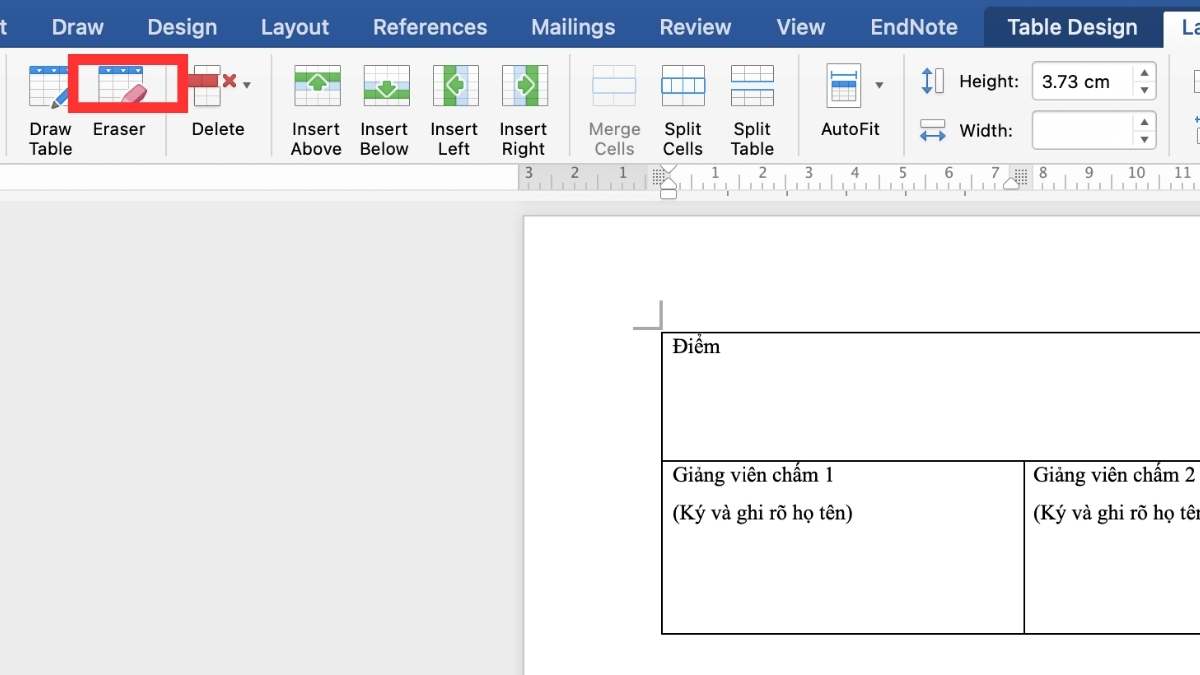The image size is (1200, 675).
Task: Switch to the Table Design tab
Action: [x=1072, y=27]
